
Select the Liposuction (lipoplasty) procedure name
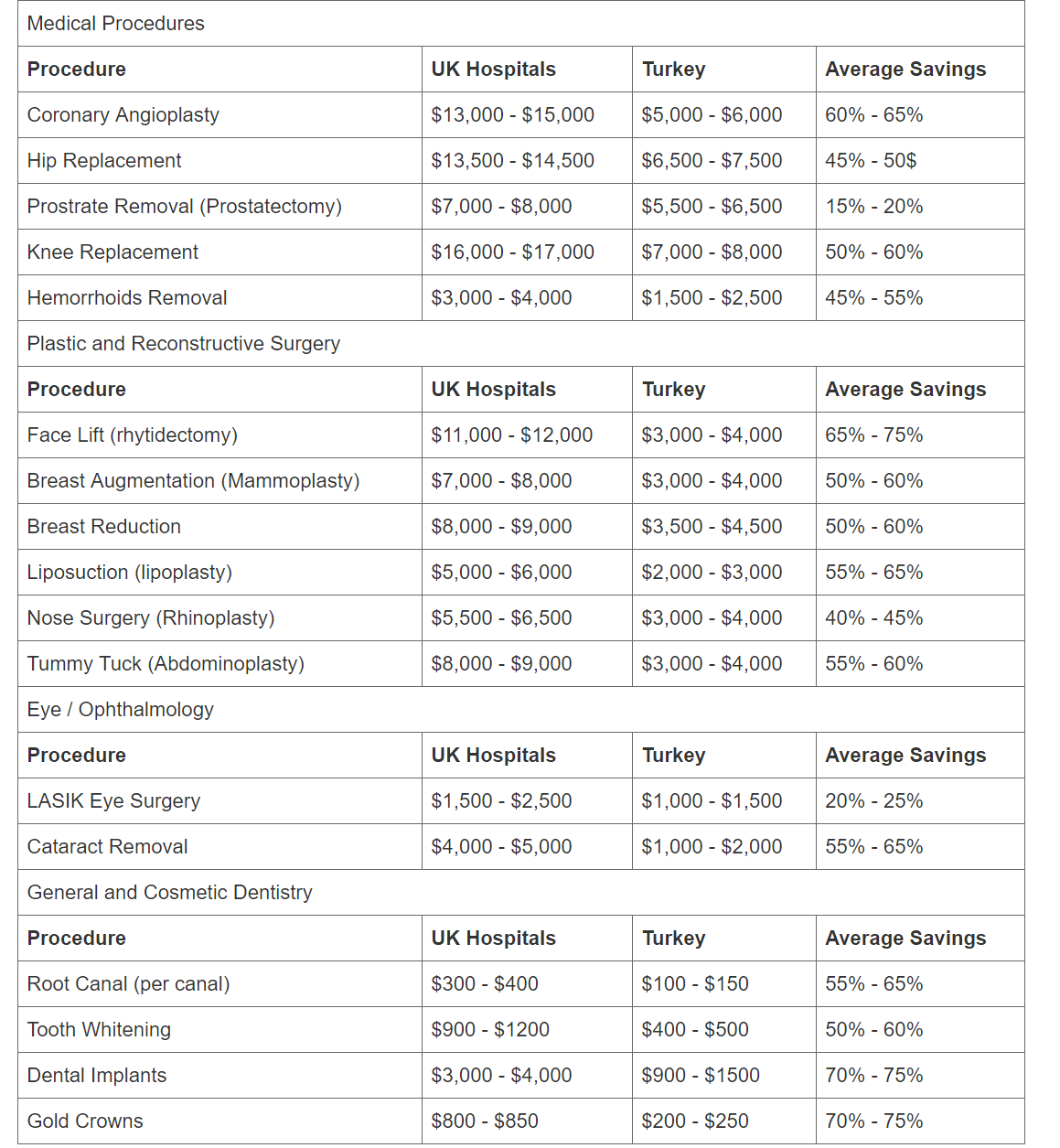tap(130, 573)
